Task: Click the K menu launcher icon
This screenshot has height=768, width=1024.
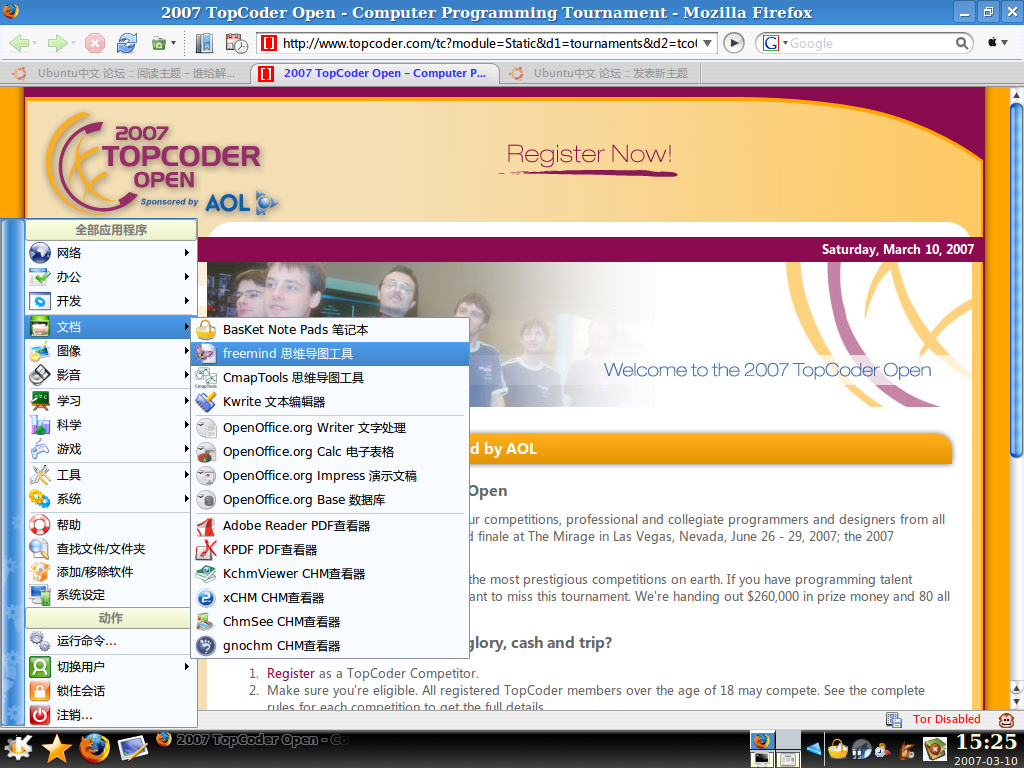Action: coord(18,748)
